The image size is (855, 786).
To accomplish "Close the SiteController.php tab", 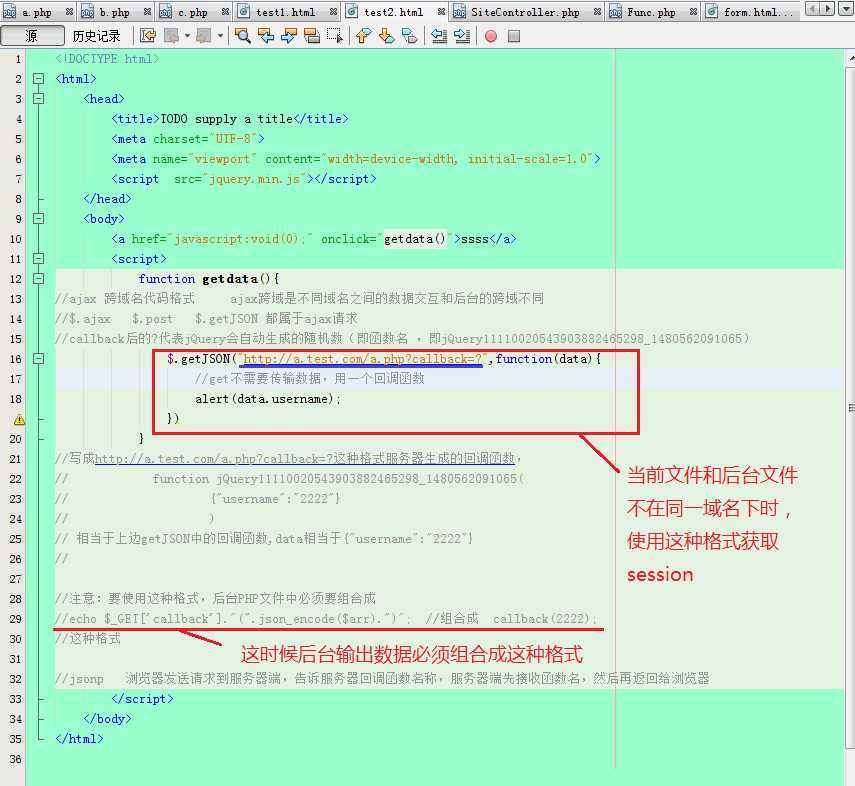I will [598, 11].
